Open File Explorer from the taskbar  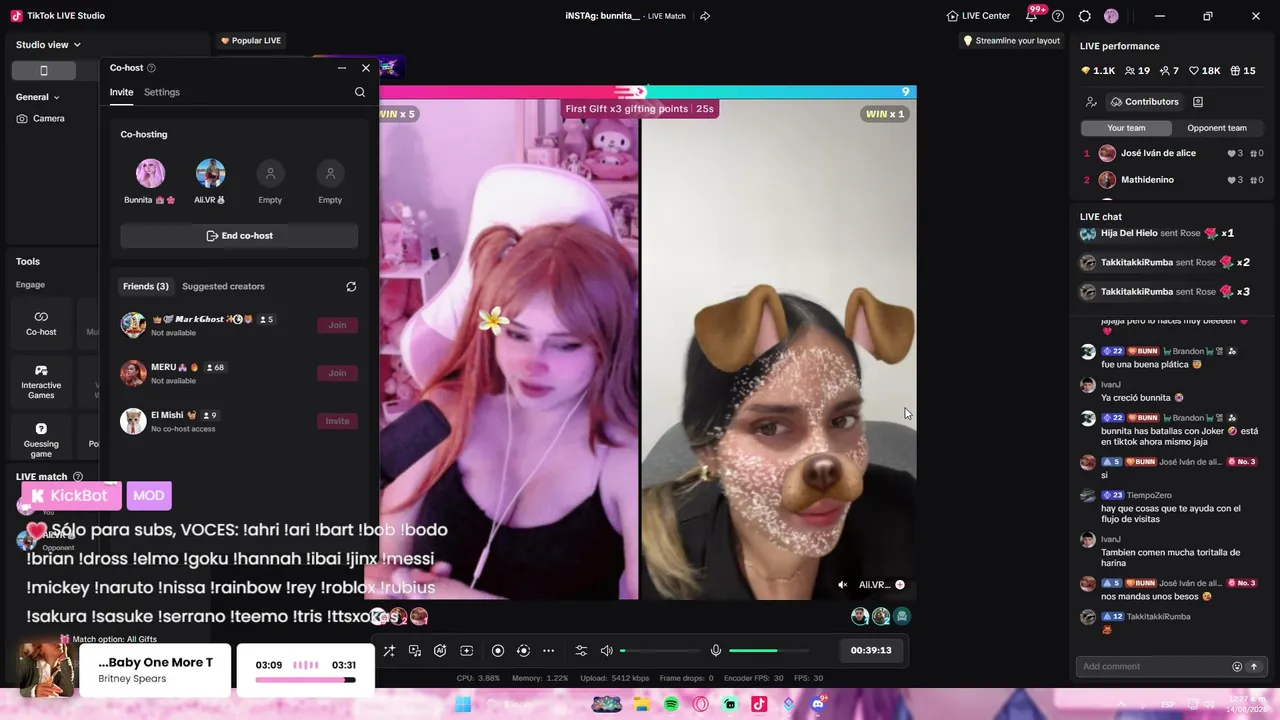tap(642, 705)
